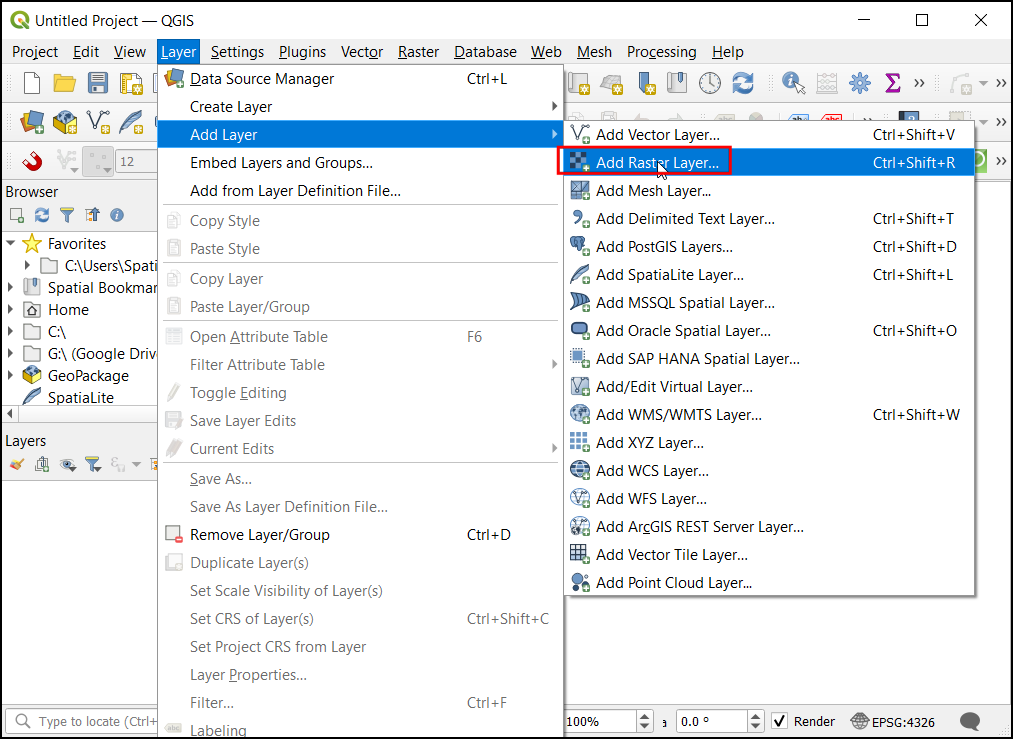Collapse the Favorites tree node
Viewport: 1013px width, 739px height.
(x=11, y=244)
